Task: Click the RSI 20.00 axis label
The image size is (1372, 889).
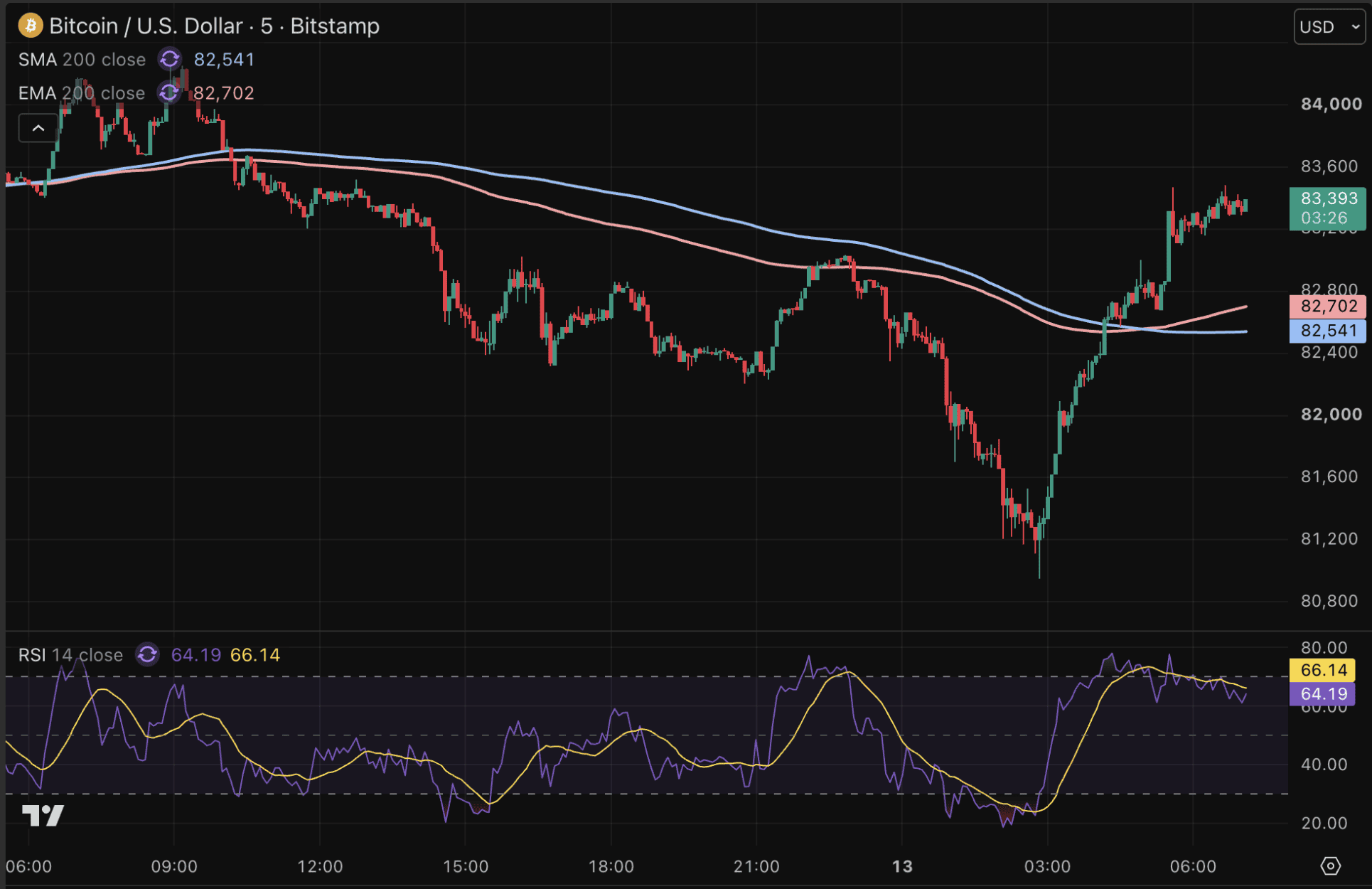Action: click(x=1324, y=823)
